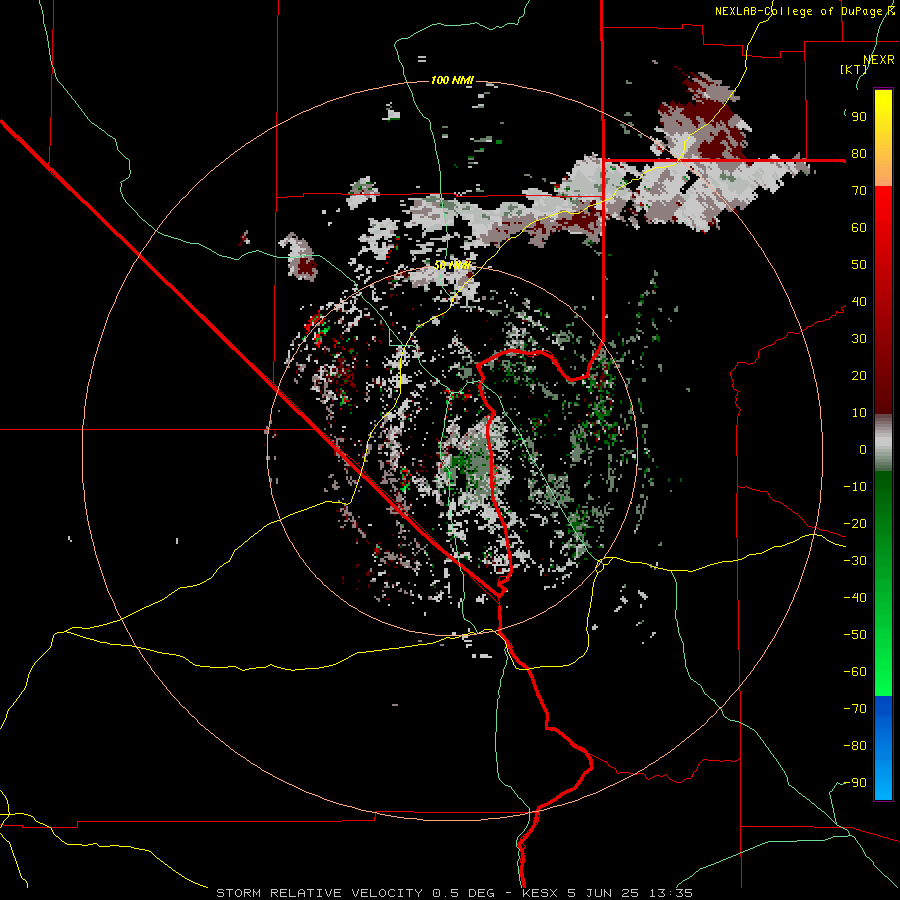Select the positive 90 knot scale label
900x900 pixels.
[x=859, y=117]
